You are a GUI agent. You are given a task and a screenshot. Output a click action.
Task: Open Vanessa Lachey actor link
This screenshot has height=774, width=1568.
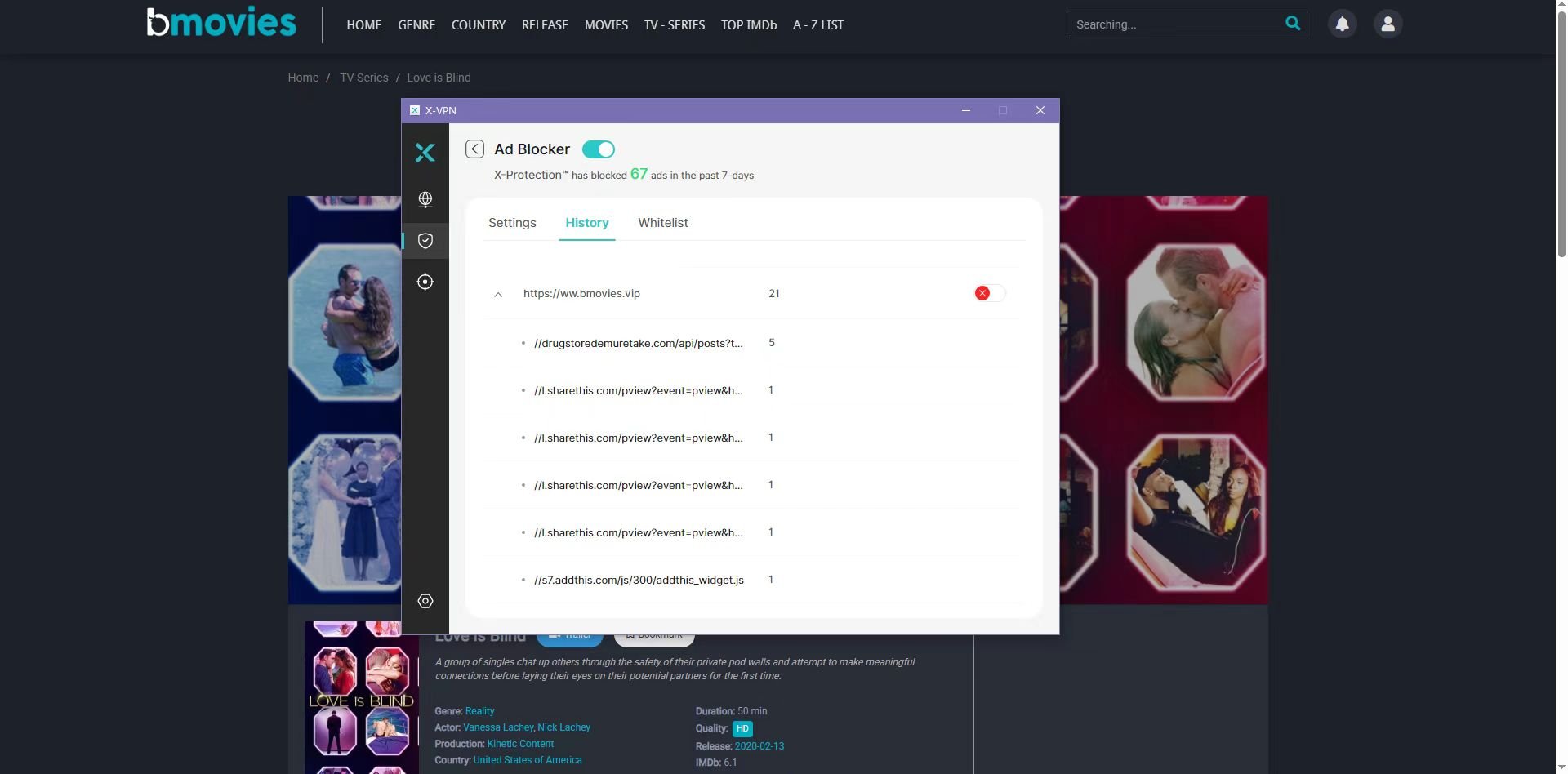[x=498, y=727]
